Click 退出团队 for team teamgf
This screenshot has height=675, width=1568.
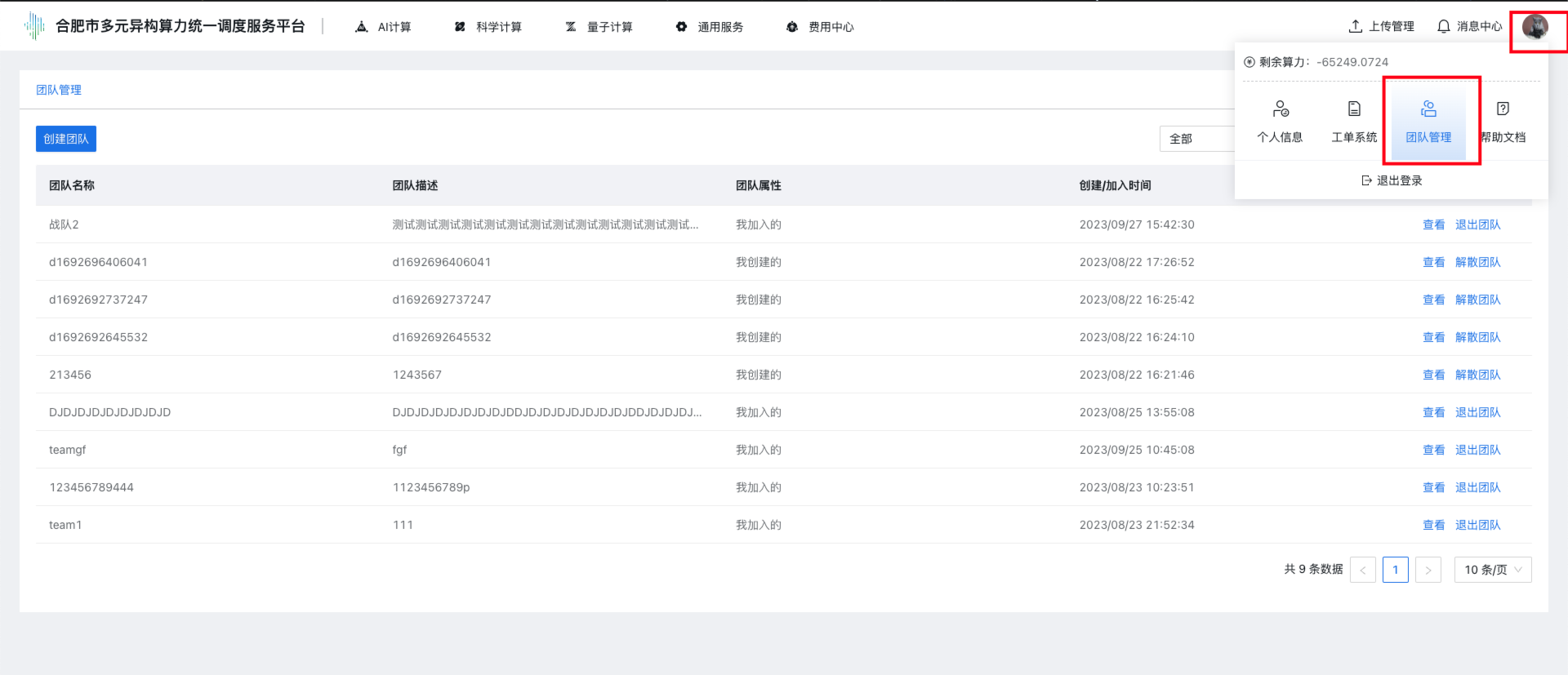1477,450
